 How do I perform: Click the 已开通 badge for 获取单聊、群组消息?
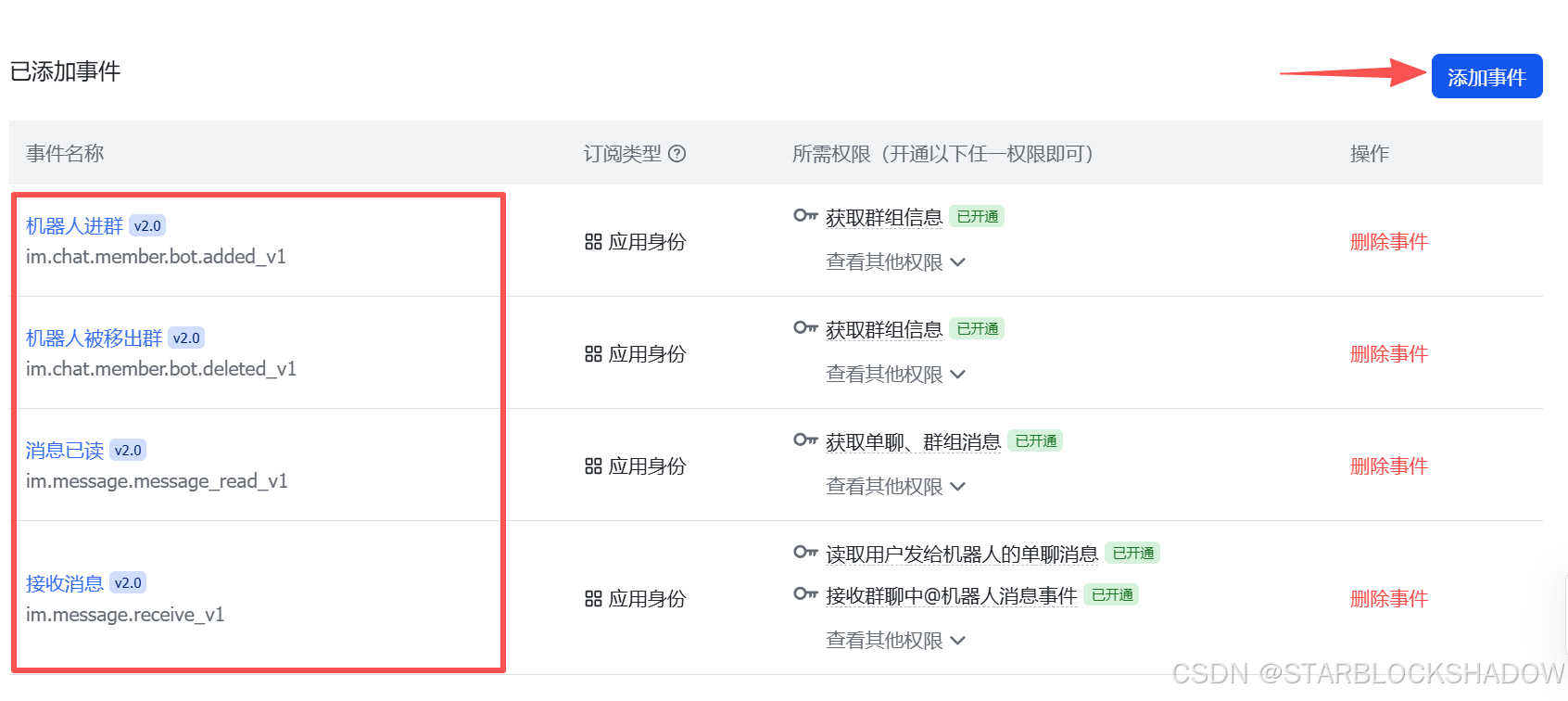click(1035, 440)
